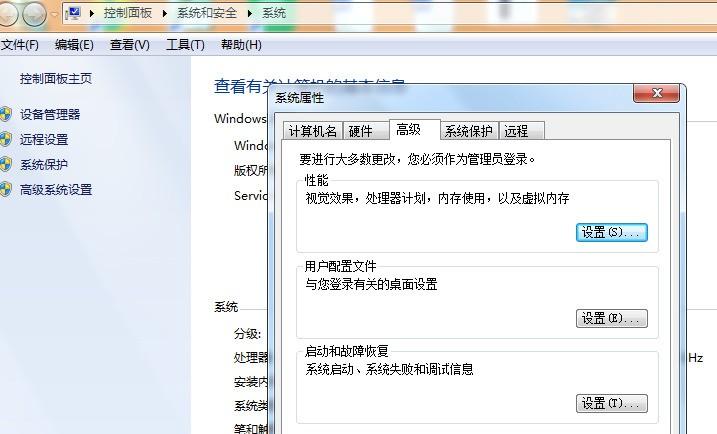This screenshot has width=717, height=434.
Task: Open 设备管理器 link in sidebar
Action: (x=50, y=114)
